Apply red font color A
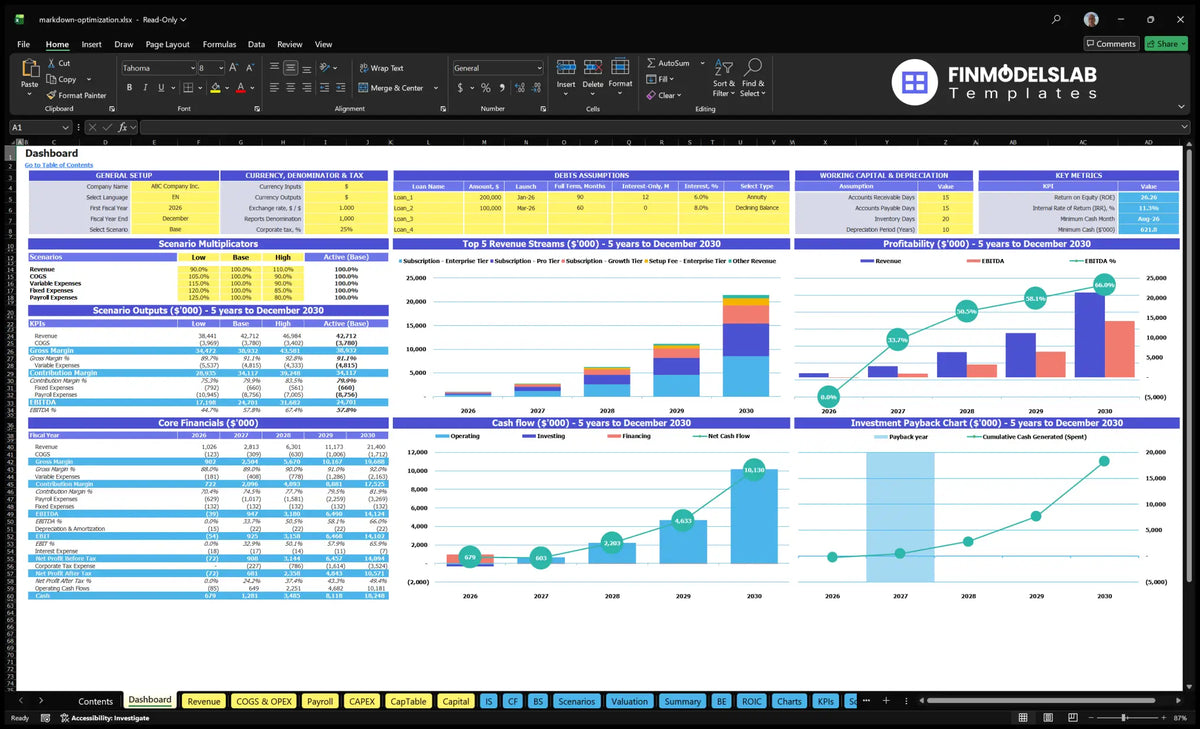1200x729 pixels. 240,88
